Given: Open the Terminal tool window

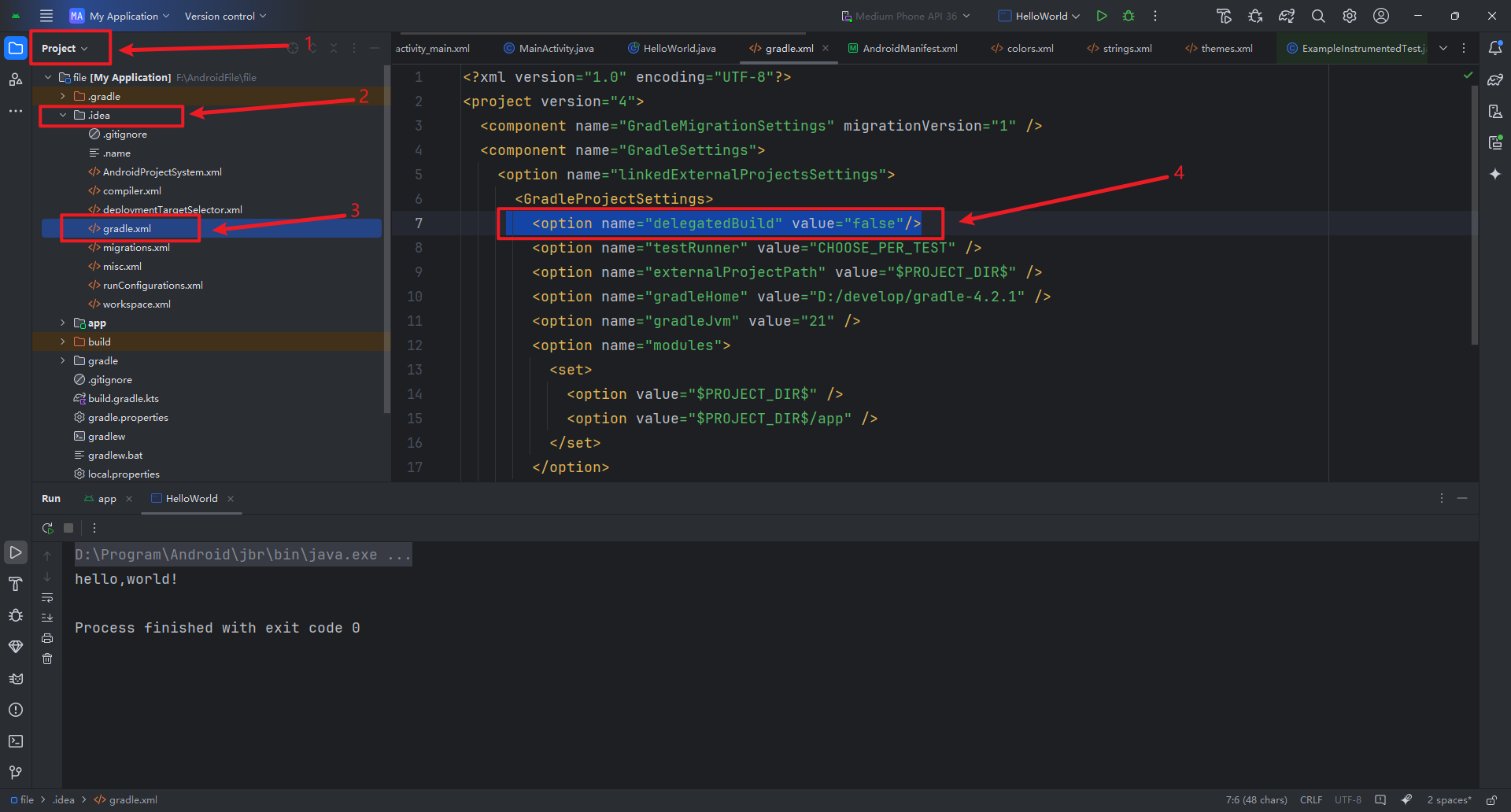Looking at the screenshot, I should click(16, 740).
